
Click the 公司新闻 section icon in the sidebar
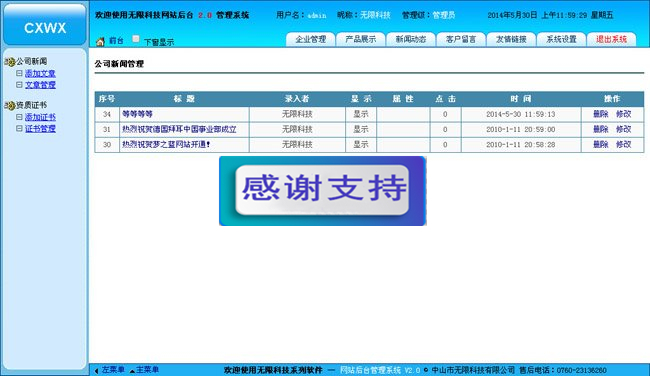10,62
